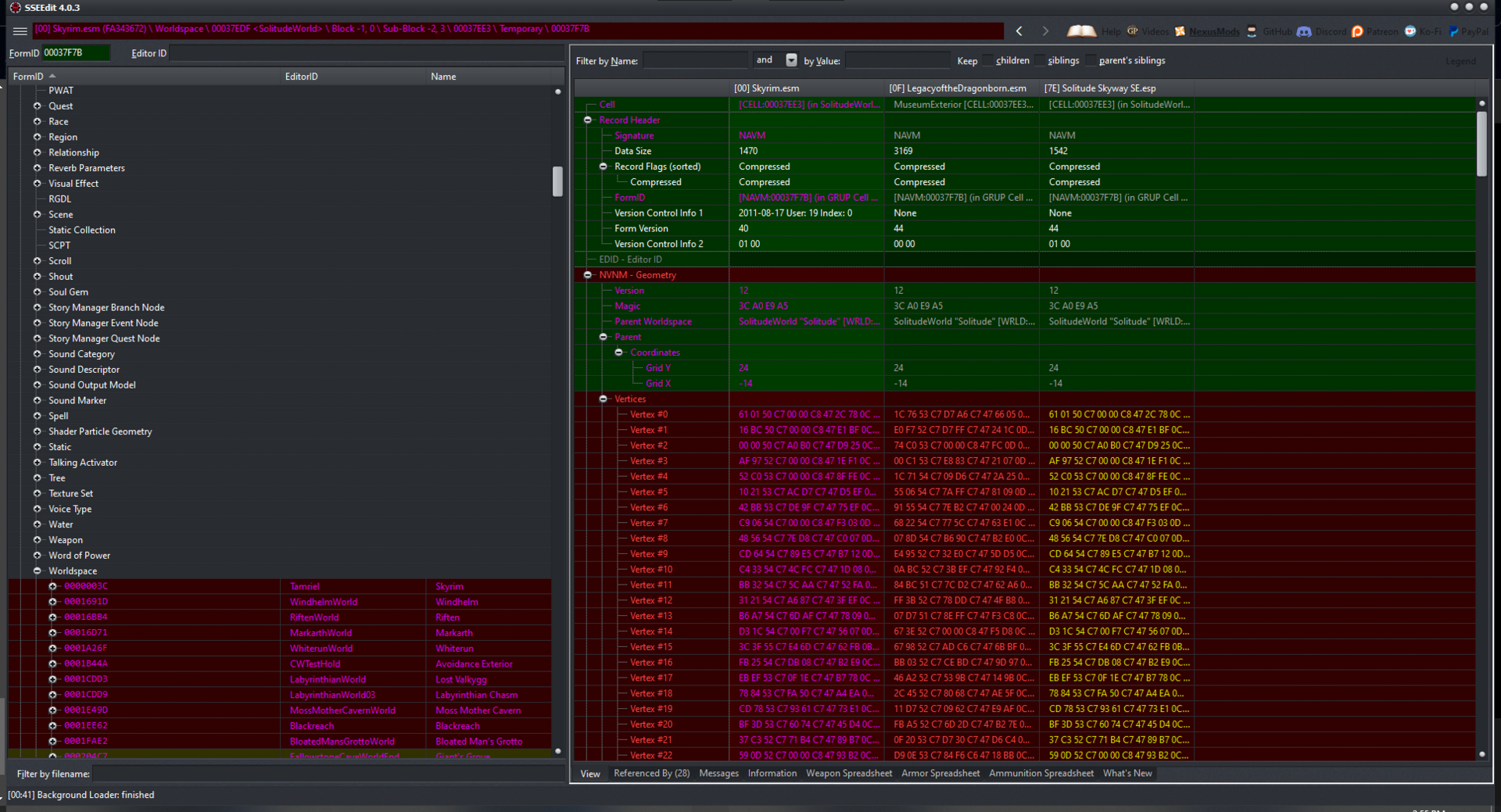
Task: Open the PayPal icon
Action: click(x=1453, y=31)
